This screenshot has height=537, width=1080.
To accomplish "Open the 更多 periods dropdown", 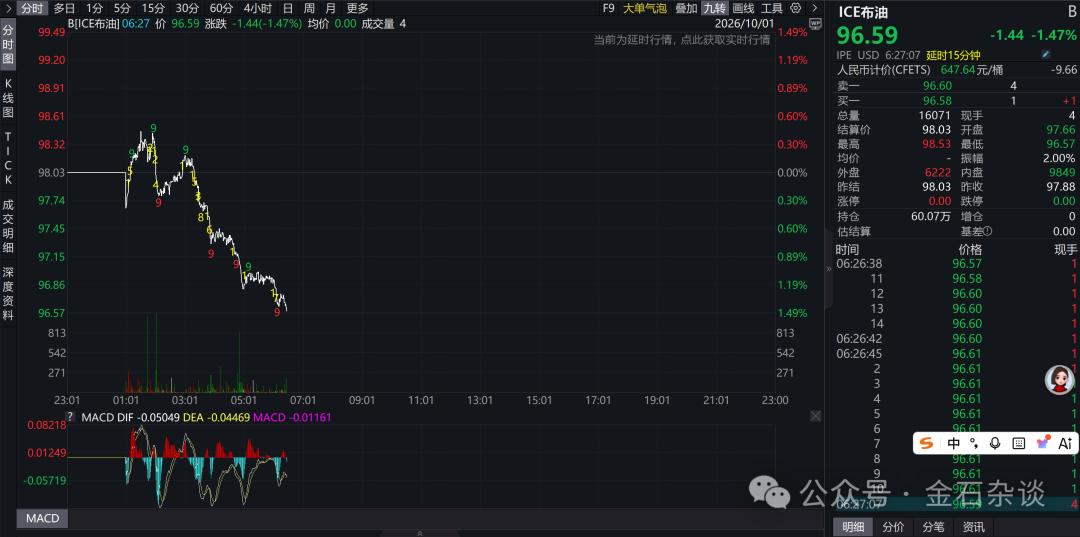I will pos(357,8).
